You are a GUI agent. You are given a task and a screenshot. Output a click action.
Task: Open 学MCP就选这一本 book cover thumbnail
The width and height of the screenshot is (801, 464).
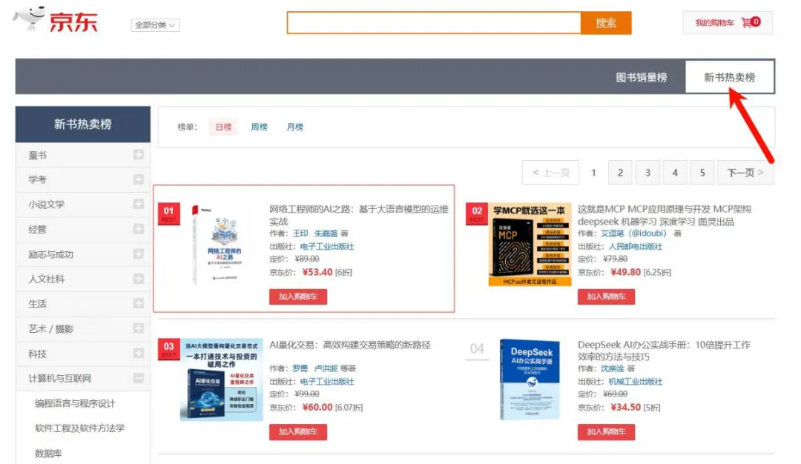[x=530, y=244]
